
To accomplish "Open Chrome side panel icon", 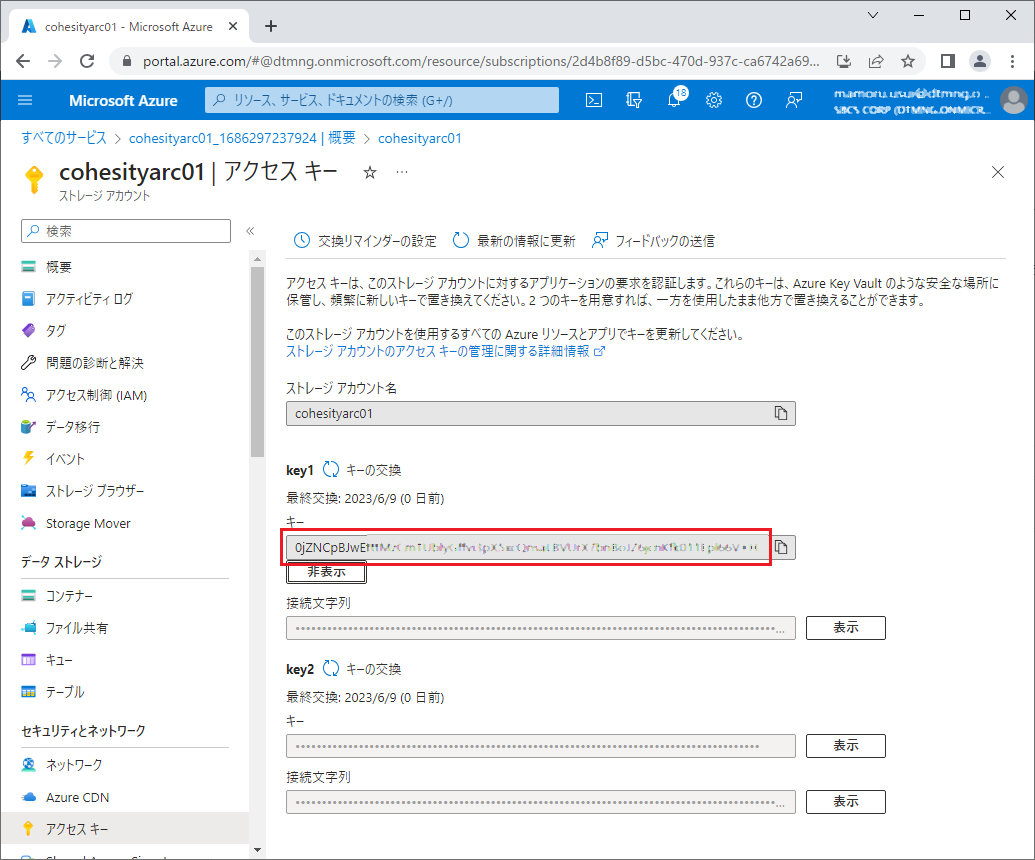I will (948, 61).
